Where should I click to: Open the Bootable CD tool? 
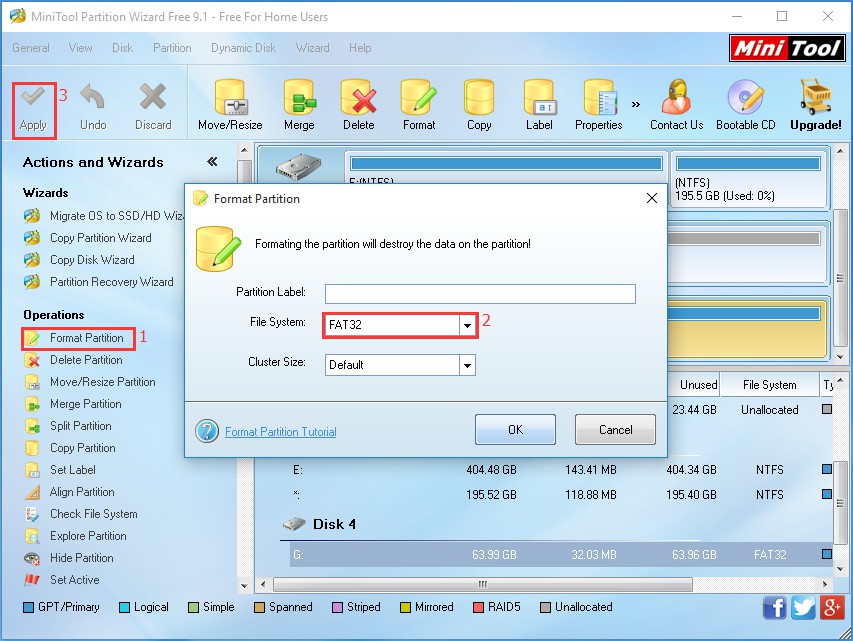pos(745,99)
